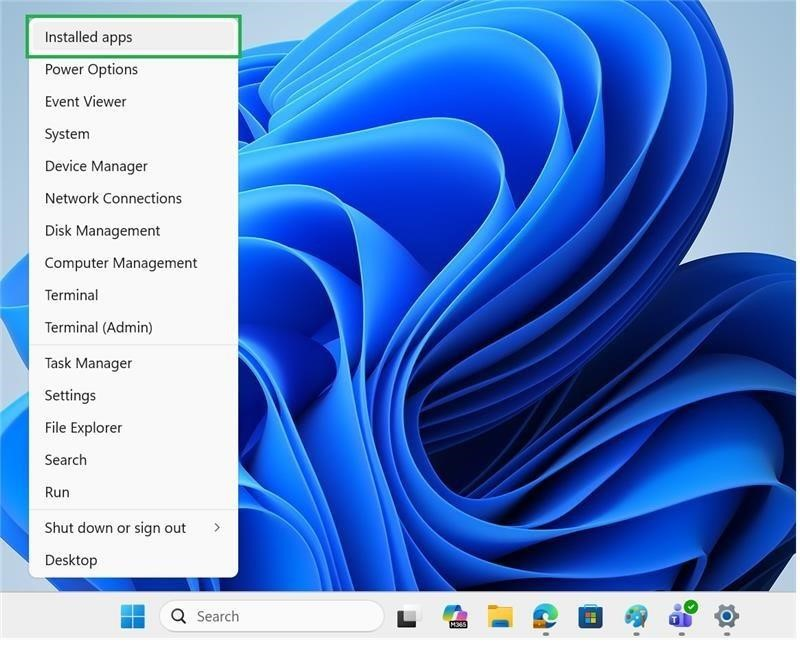Click the taskbar Search box
This screenshot has width=800, height=646.
coord(271,616)
